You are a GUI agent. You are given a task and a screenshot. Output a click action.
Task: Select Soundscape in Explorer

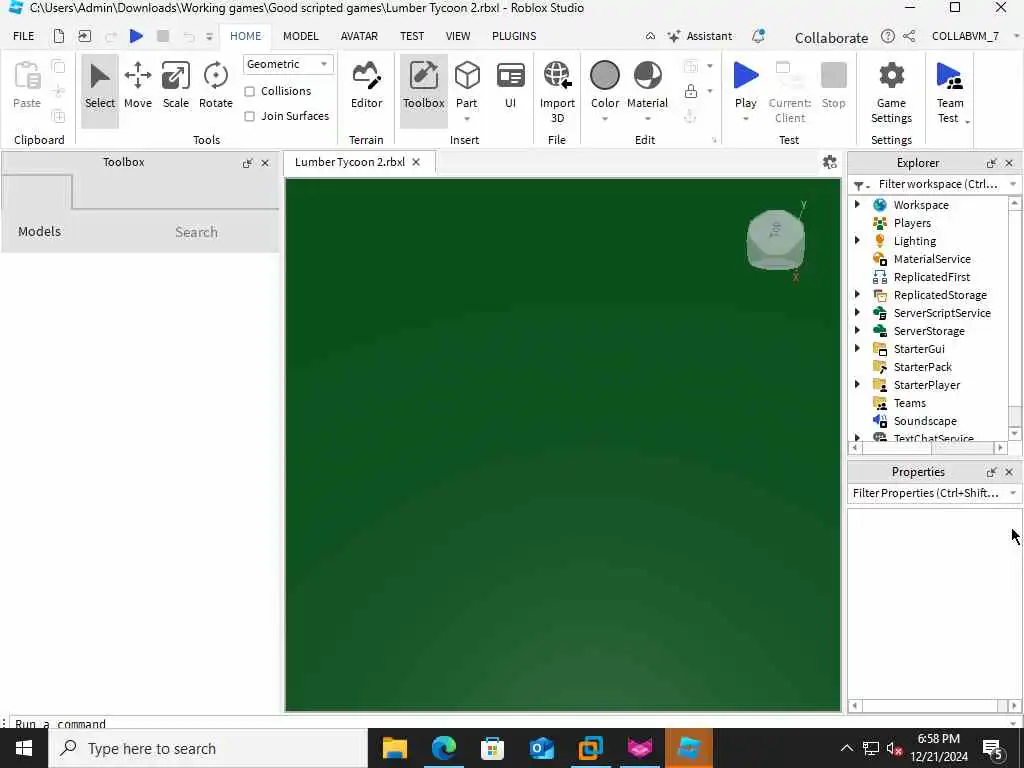925,421
